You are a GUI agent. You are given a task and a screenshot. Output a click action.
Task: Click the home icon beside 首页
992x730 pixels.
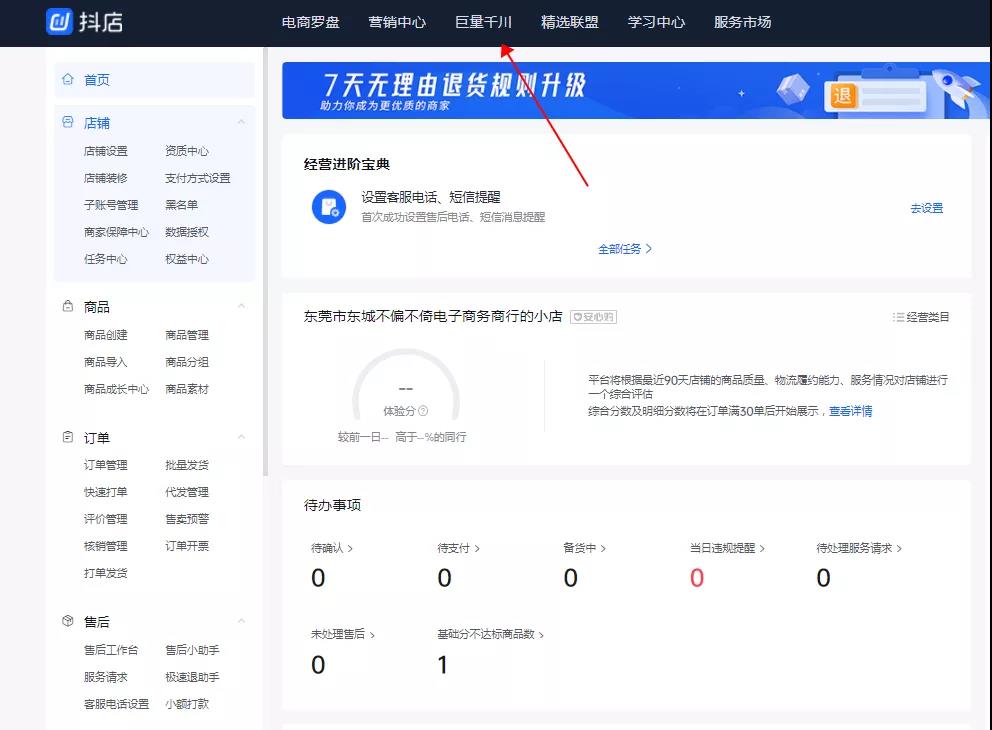[x=68, y=79]
